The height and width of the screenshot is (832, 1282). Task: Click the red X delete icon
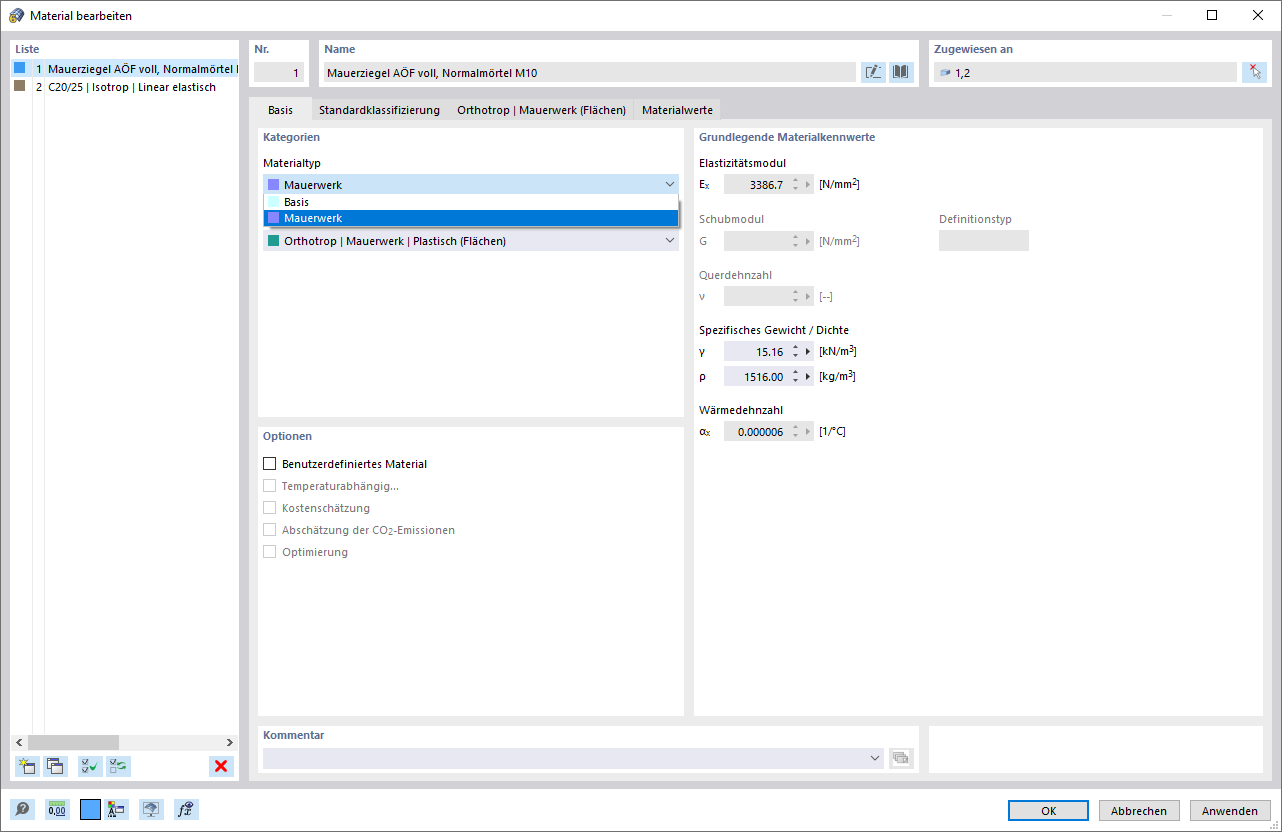[x=221, y=767]
